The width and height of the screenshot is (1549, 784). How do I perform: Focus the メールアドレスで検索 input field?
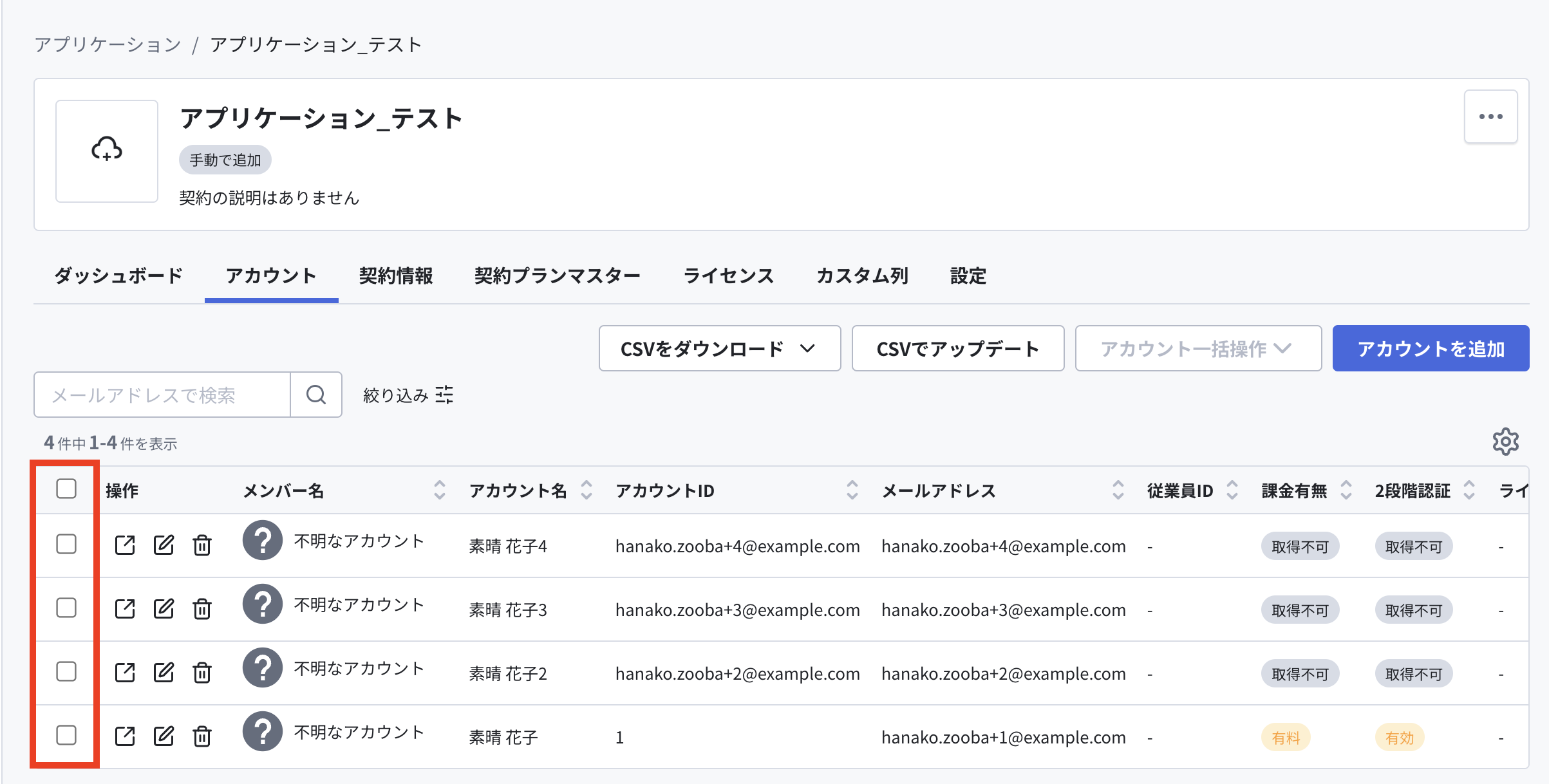(x=162, y=395)
